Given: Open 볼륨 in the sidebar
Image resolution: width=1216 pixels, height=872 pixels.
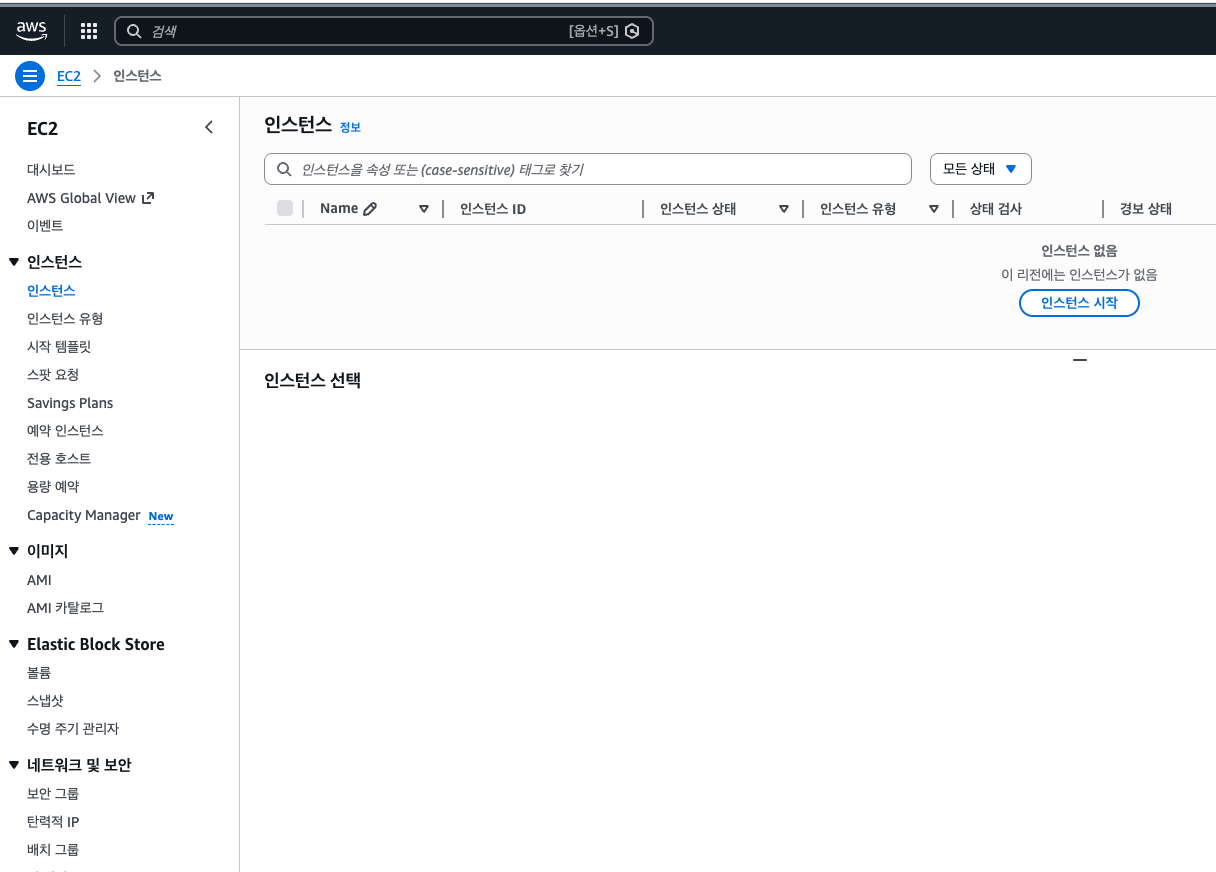Looking at the screenshot, I should [39, 673].
